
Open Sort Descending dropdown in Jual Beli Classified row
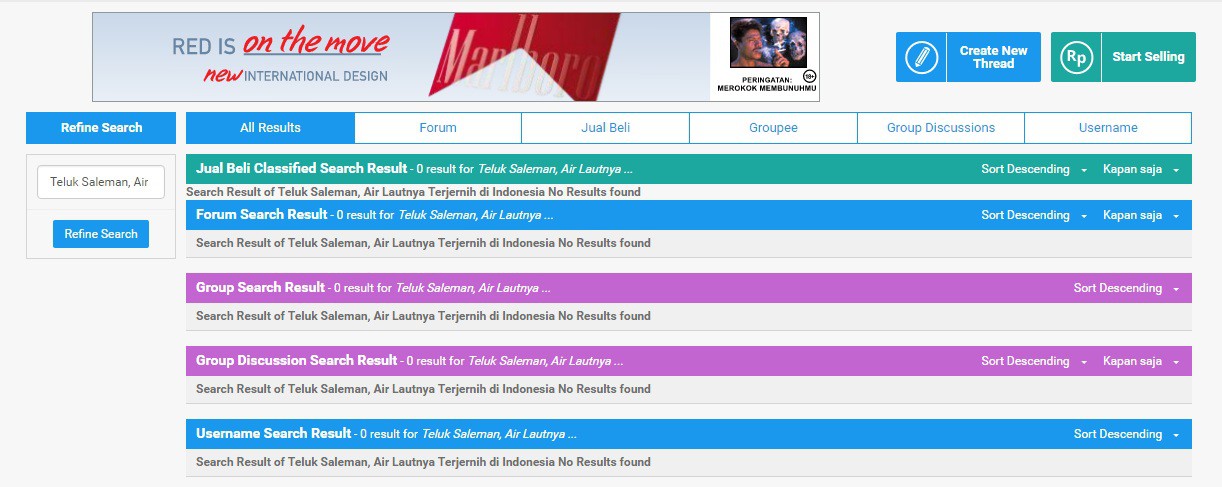1034,169
